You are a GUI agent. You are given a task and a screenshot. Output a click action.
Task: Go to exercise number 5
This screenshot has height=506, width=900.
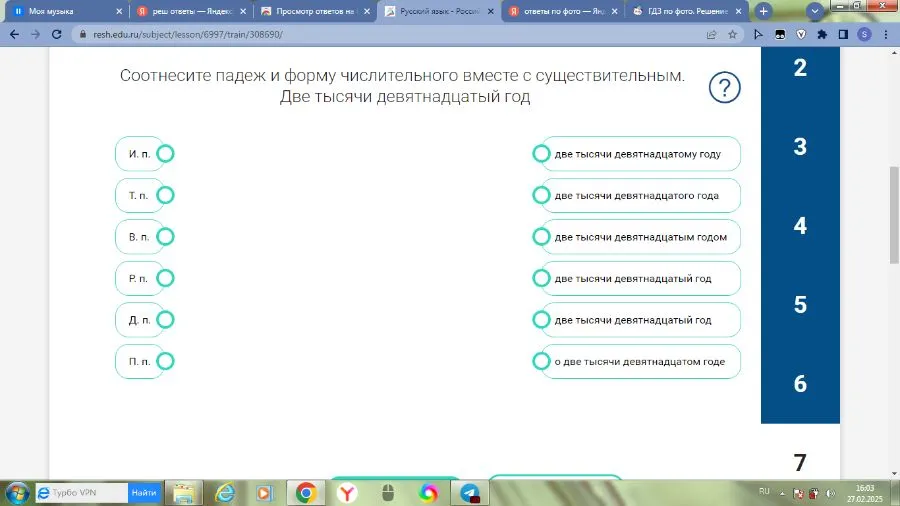coord(800,305)
